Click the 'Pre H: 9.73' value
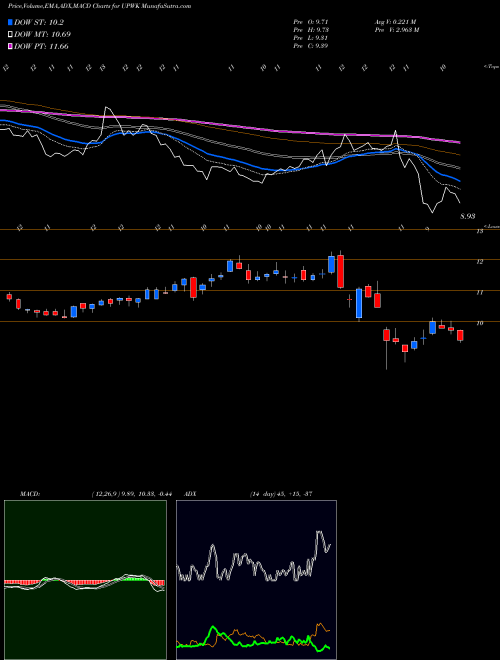Screen dimensions: 500x660 point(311,30)
